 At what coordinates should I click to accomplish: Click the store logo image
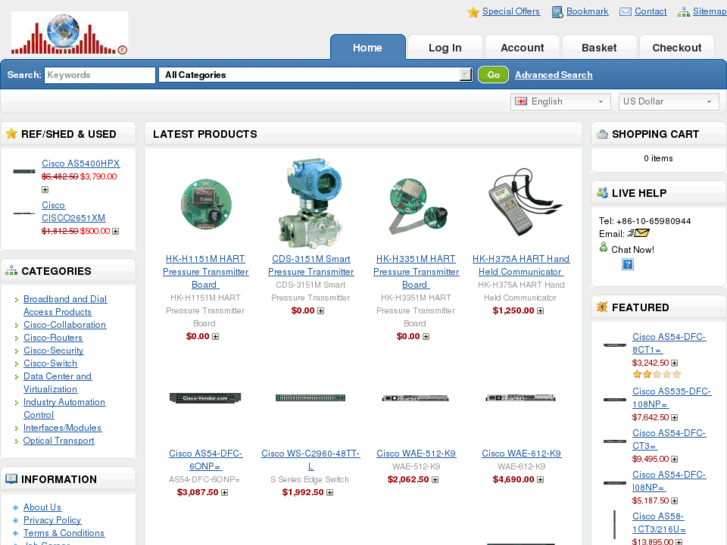[x=70, y=34]
